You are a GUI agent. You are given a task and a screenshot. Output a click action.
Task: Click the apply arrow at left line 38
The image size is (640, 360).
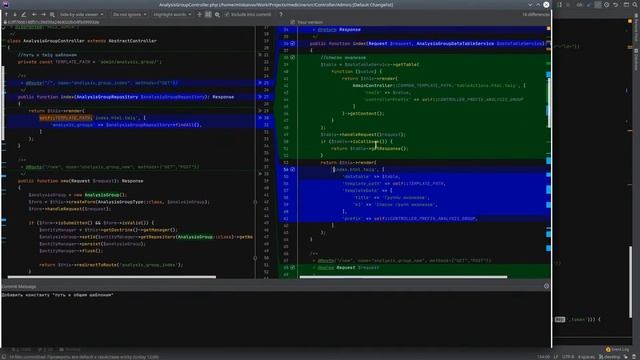click(x=260, y=173)
